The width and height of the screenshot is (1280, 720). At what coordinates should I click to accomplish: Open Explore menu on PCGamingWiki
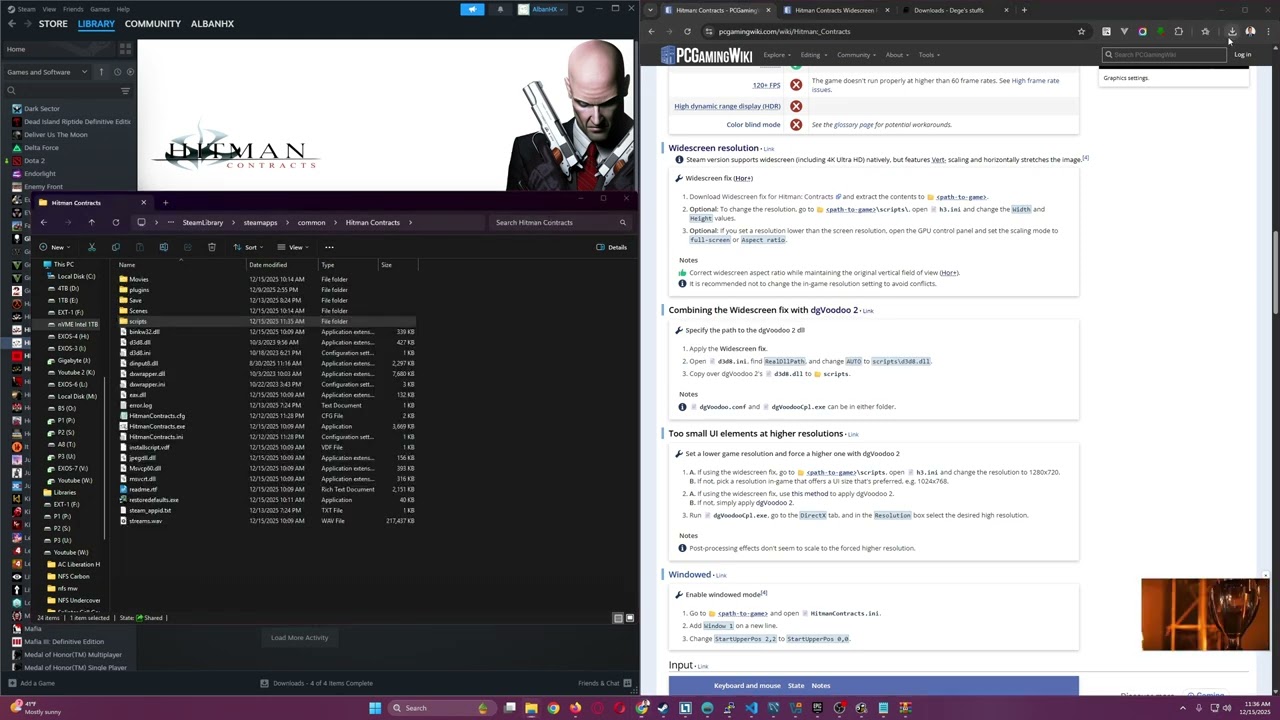(776, 55)
